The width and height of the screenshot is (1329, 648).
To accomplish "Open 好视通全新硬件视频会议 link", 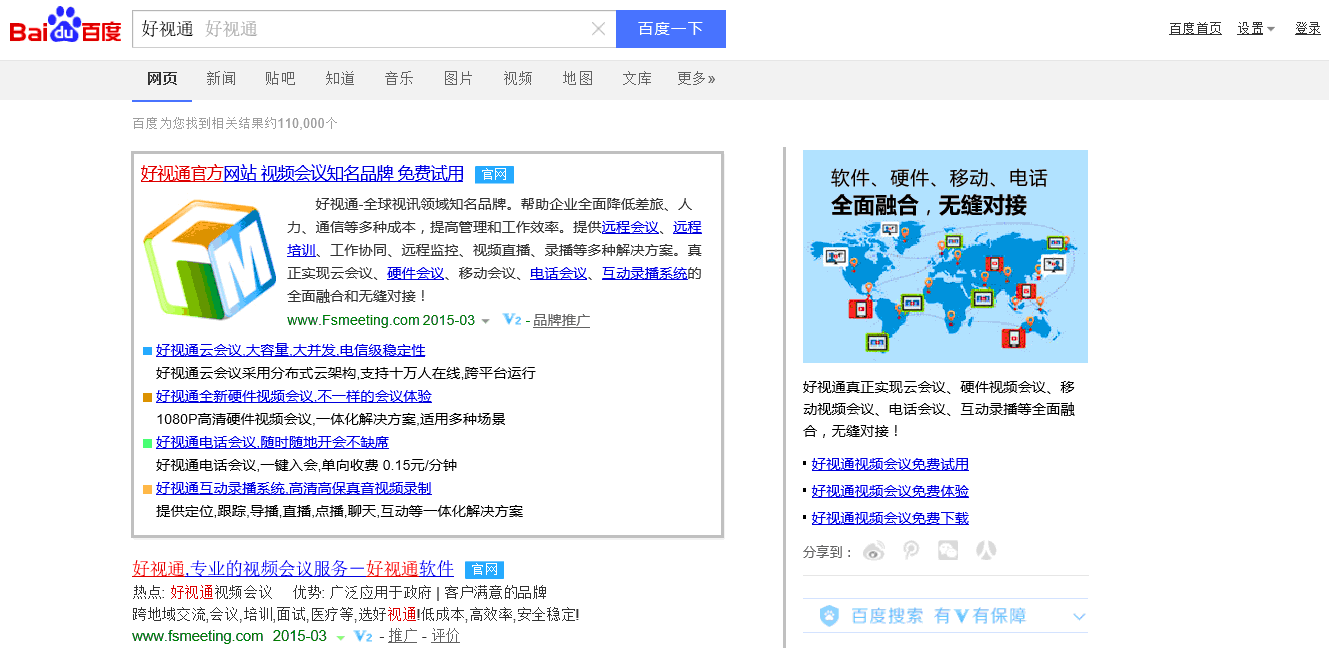I will 294,396.
